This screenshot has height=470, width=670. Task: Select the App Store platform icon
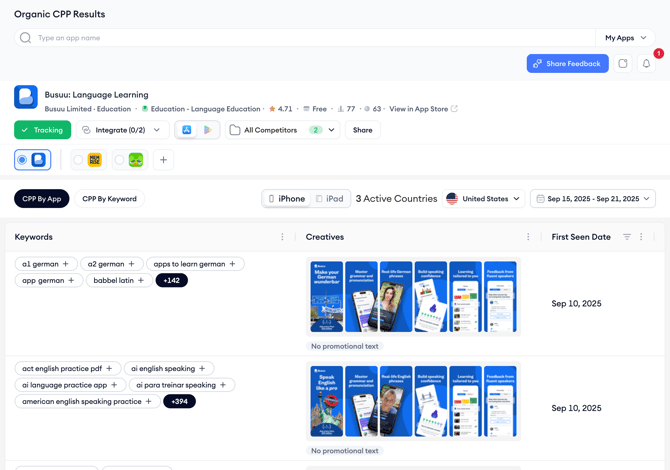pyautogui.click(x=187, y=130)
